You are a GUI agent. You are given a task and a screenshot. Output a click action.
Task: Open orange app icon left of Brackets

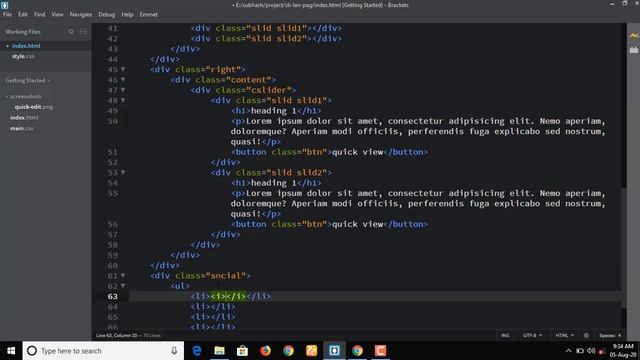[x=311, y=351]
